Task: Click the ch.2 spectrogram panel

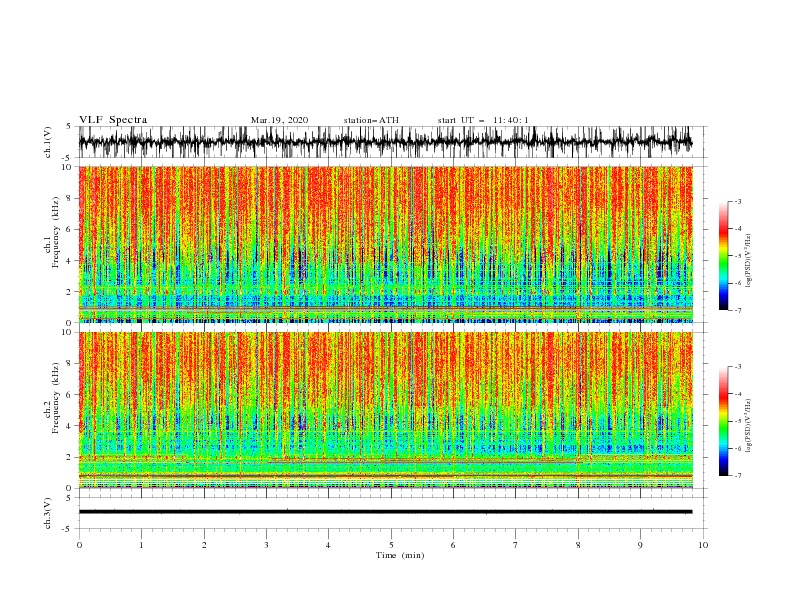Action: click(x=385, y=410)
